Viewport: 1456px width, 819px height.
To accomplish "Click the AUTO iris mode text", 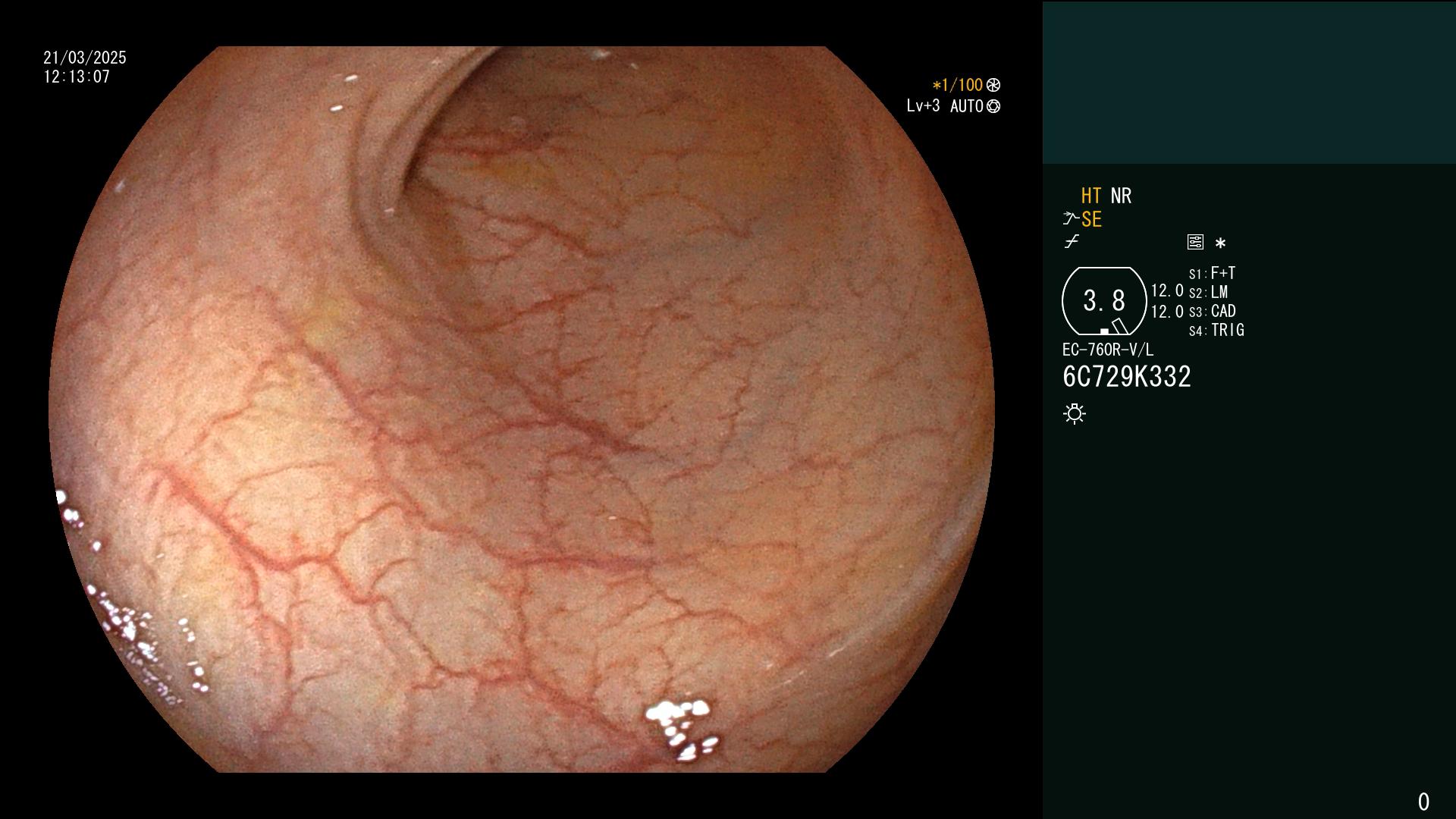I will click(x=967, y=107).
